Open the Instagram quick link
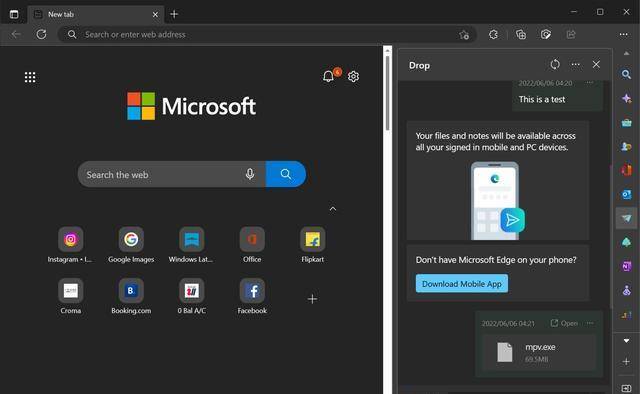Viewport: 640px width, 394px height. (70, 245)
